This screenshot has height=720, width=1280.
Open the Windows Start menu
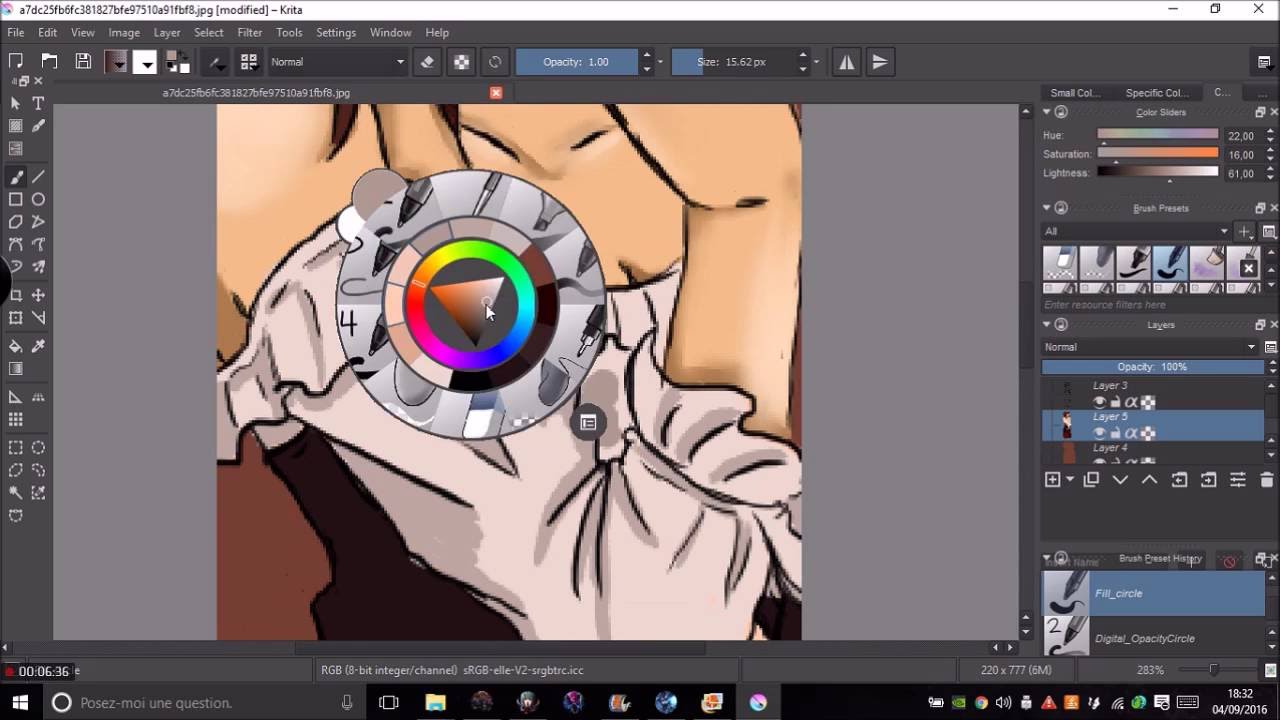click(18, 702)
